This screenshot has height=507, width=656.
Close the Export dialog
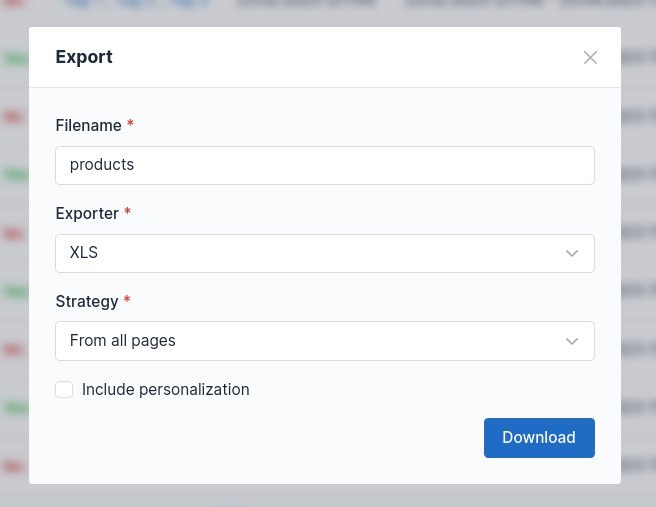[590, 58]
